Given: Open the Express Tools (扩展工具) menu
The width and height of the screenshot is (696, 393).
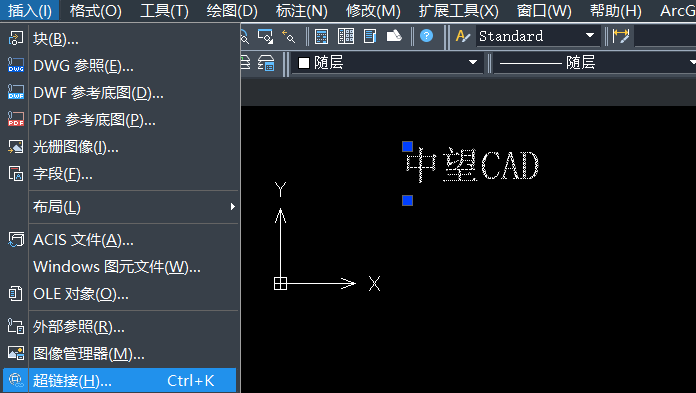Looking at the screenshot, I should pos(459,10).
